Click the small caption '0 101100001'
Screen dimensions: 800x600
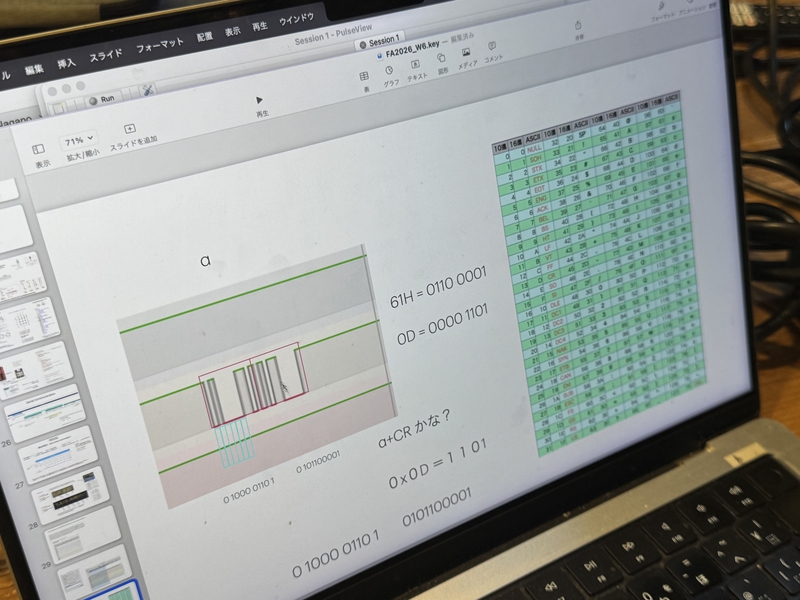[x=318, y=461]
